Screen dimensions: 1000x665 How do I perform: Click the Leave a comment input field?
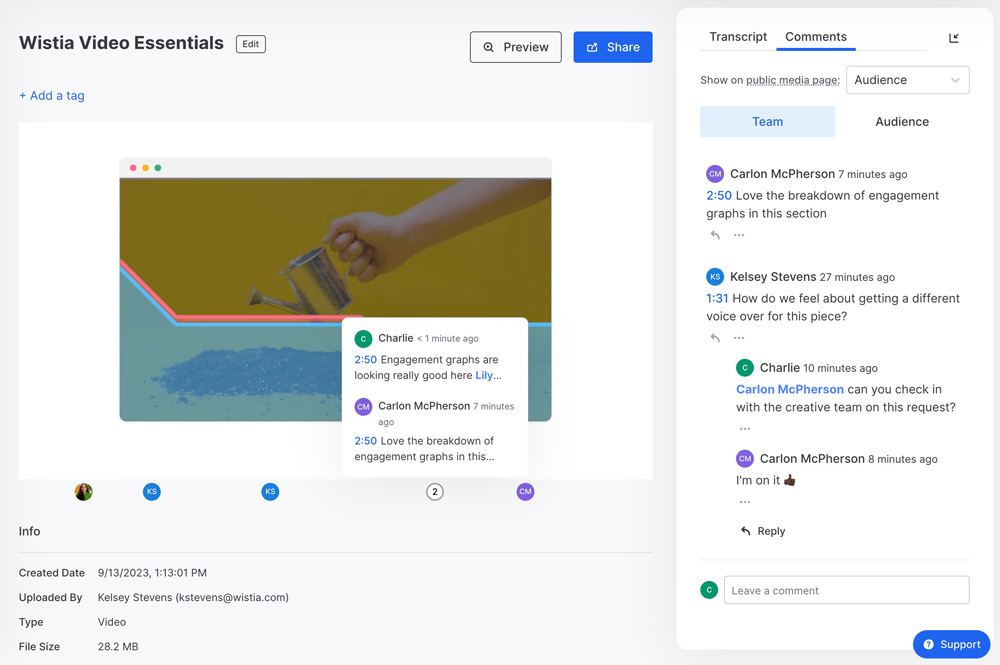(x=846, y=590)
